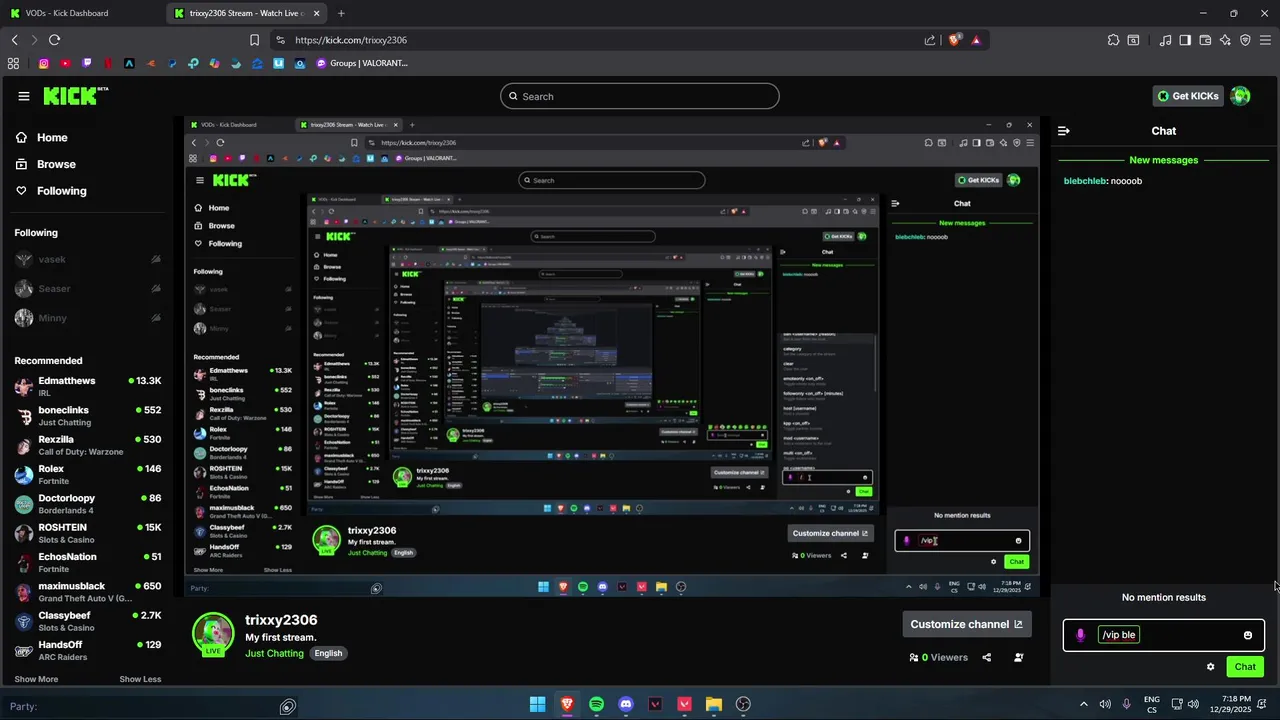The width and height of the screenshot is (1280, 720).
Task: Open the YouTube bookmark
Action: click(65, 63)
